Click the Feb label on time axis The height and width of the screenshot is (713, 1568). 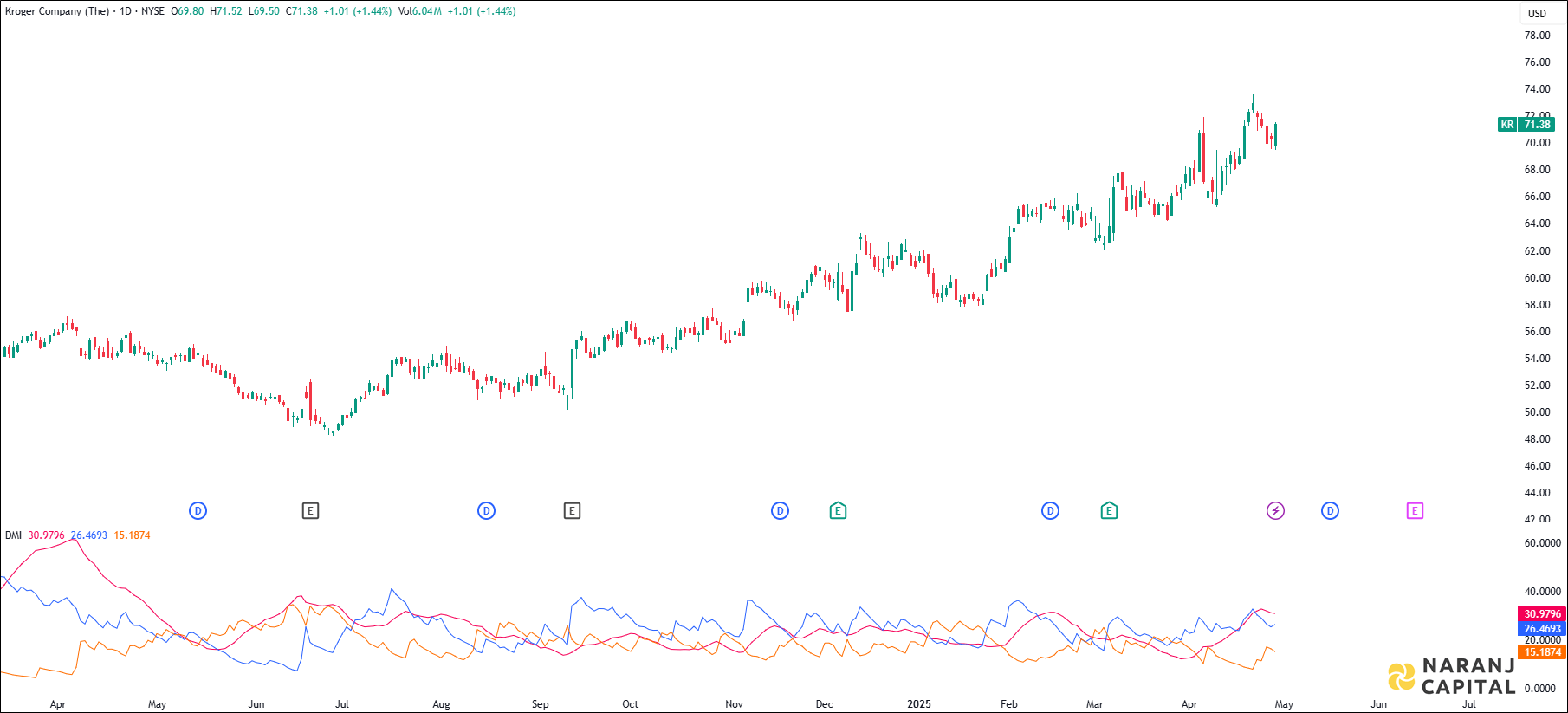[1008, 704]
